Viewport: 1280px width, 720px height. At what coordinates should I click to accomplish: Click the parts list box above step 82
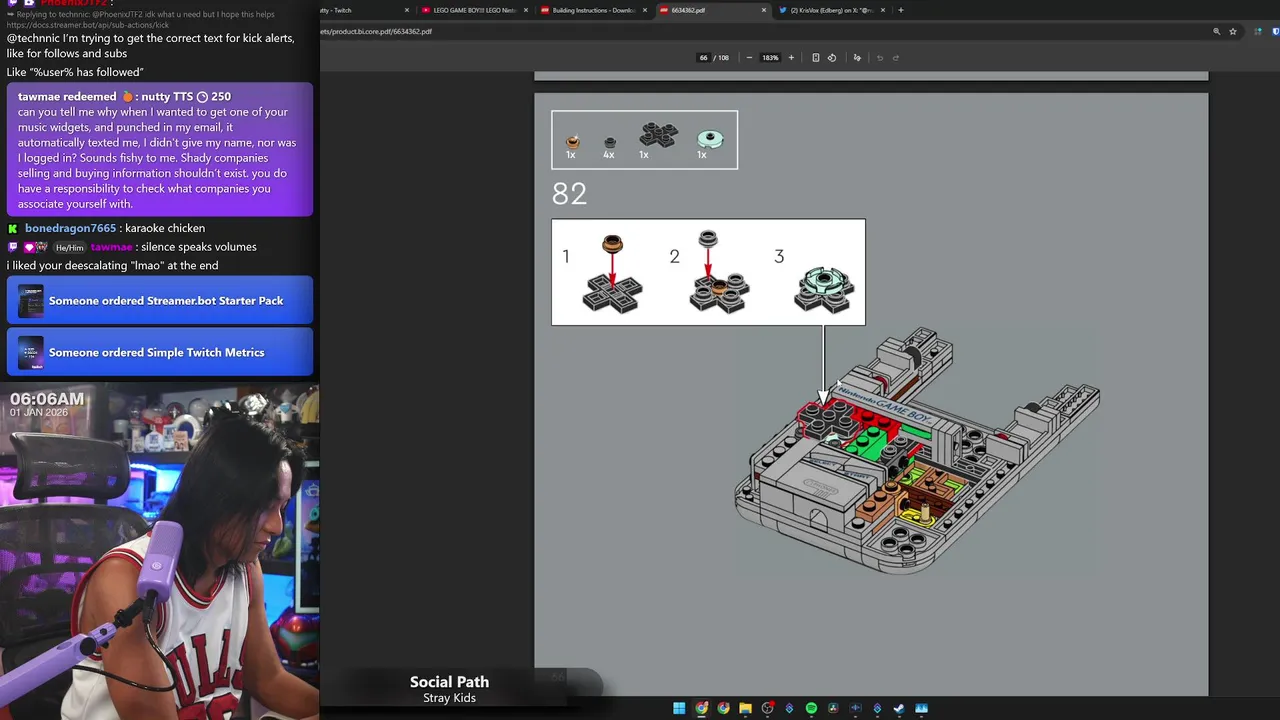pos(644,140)
